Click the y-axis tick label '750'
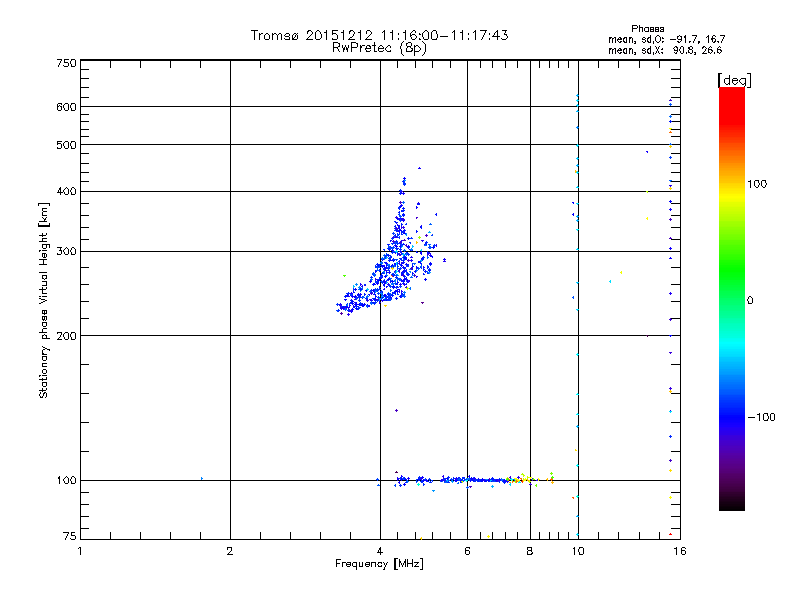The height and width of the screenshot is (600, 800). pos(66,63)
